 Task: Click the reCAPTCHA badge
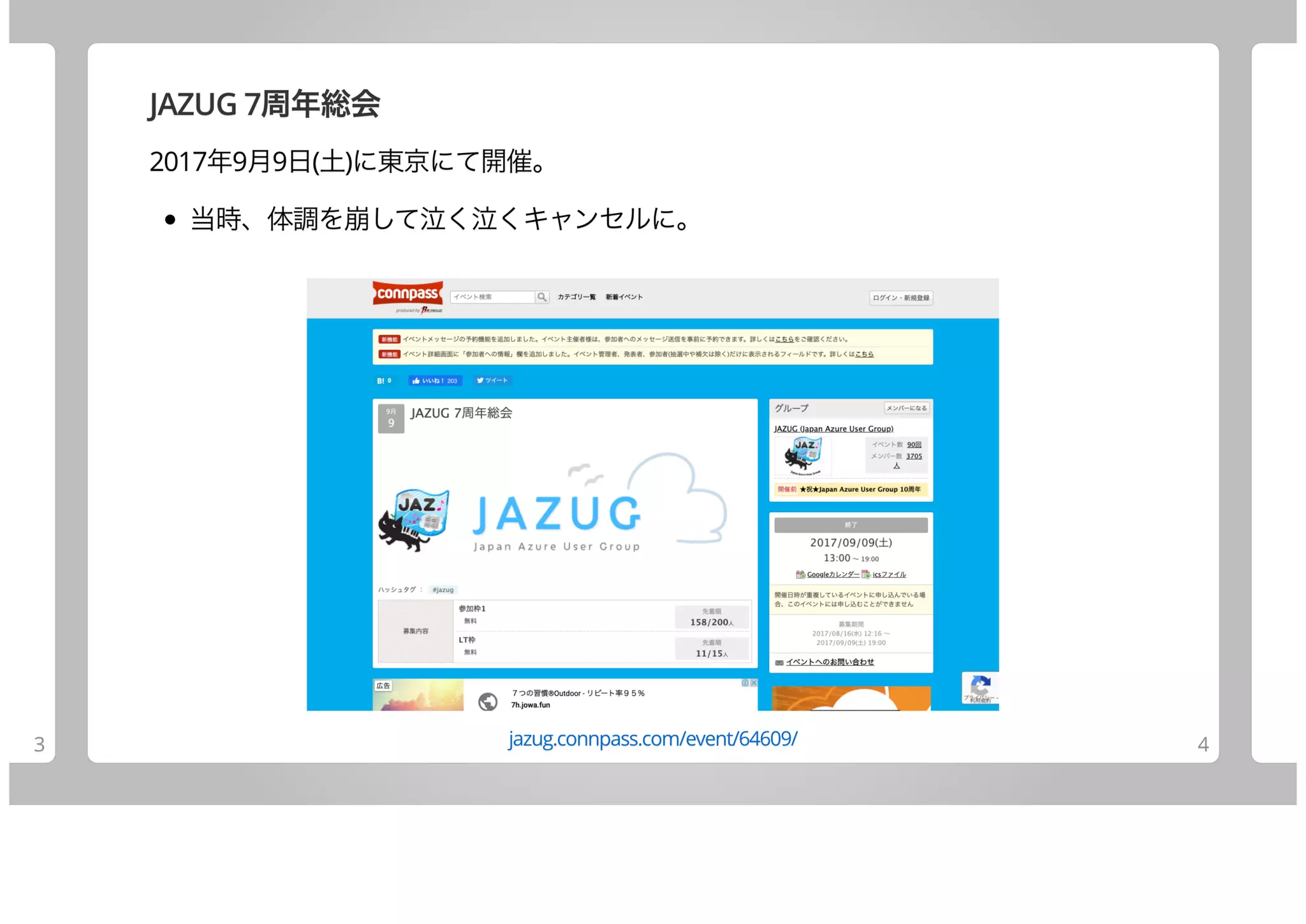(x=980, y=688)
